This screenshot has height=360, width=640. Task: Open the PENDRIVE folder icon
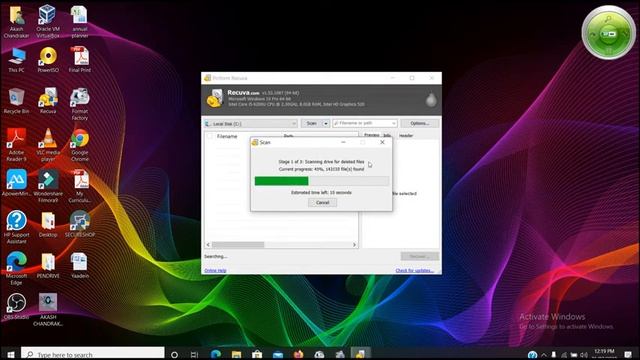48,265
